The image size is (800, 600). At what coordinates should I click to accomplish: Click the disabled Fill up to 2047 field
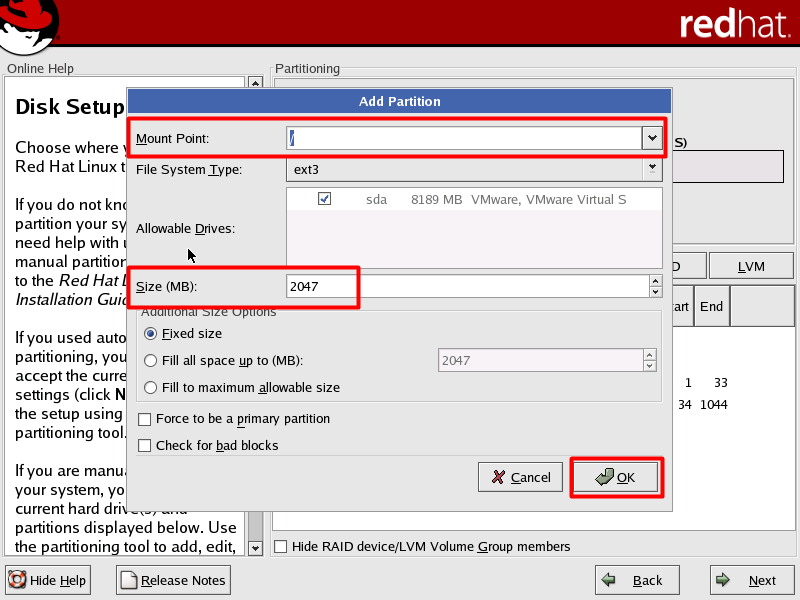tap(541, 361)
